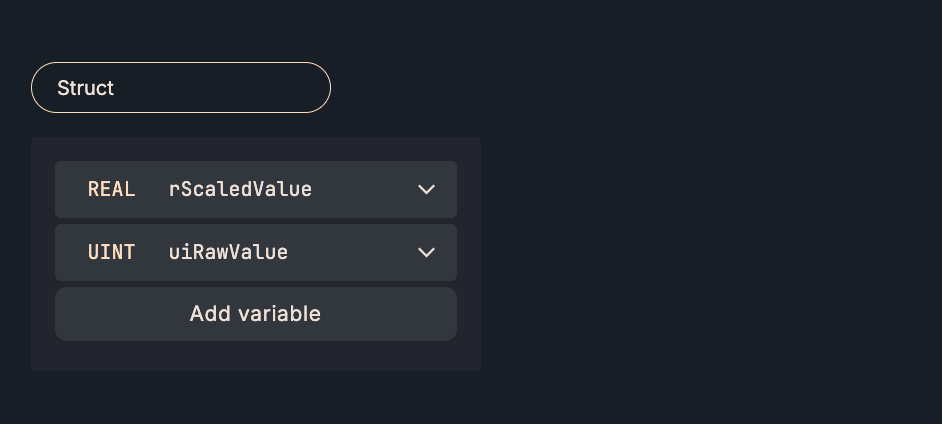Click the Add variable button
942x424 pixels.
[255, 314]
